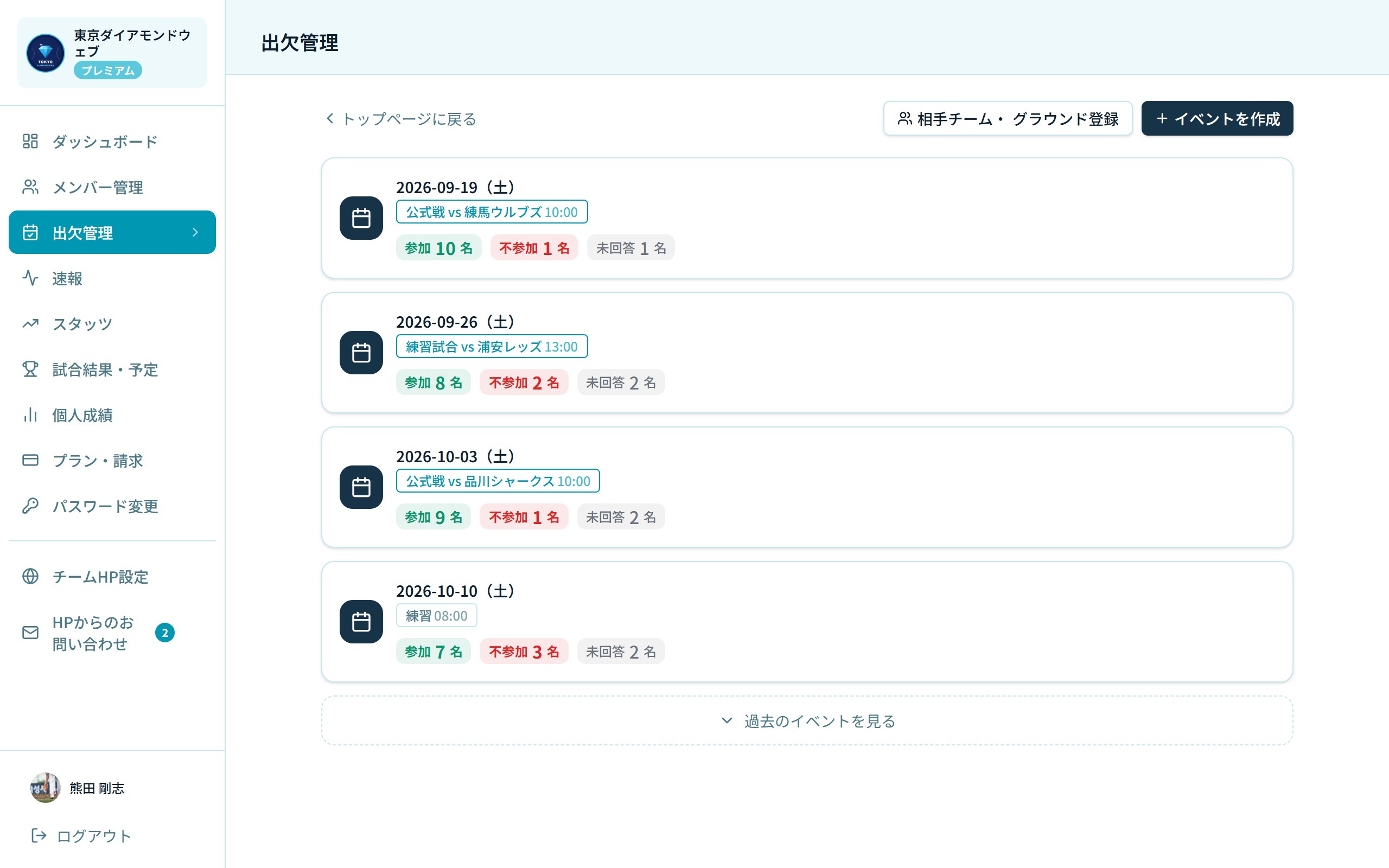Expand 過去のイベントを見る section
The image size is (1389, 868).
click(x=807, y=721)
